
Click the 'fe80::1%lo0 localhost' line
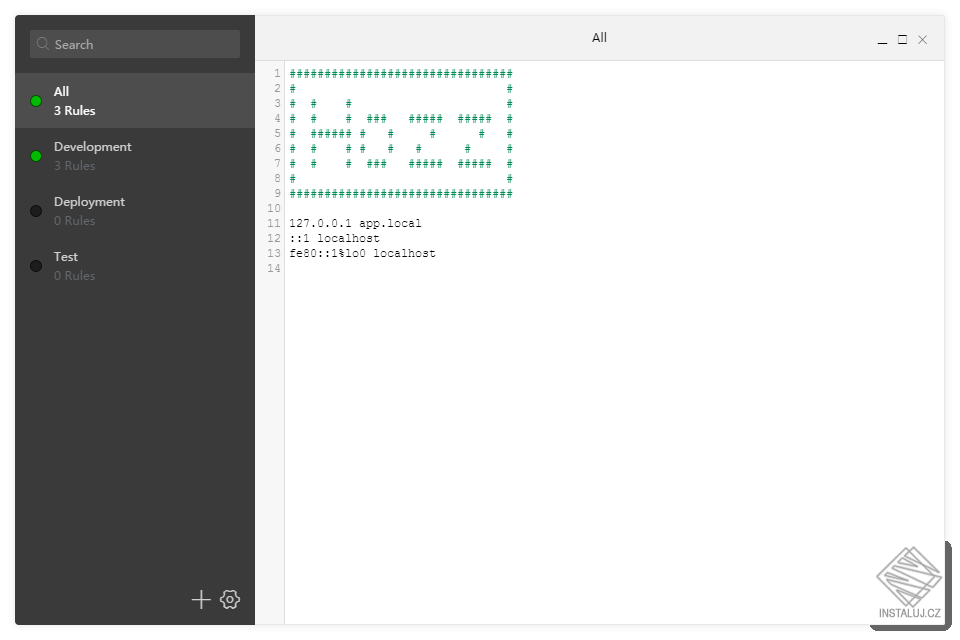point(362,254)
